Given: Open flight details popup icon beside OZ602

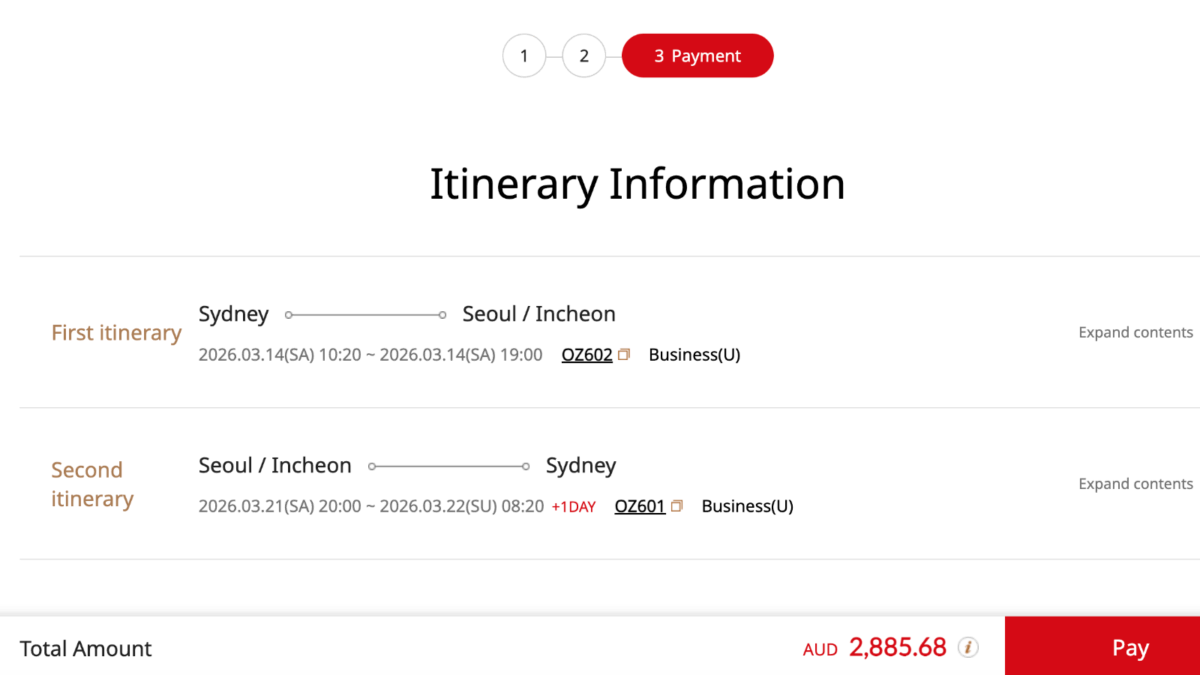Looking at the screenshot, I should point(622,353).
